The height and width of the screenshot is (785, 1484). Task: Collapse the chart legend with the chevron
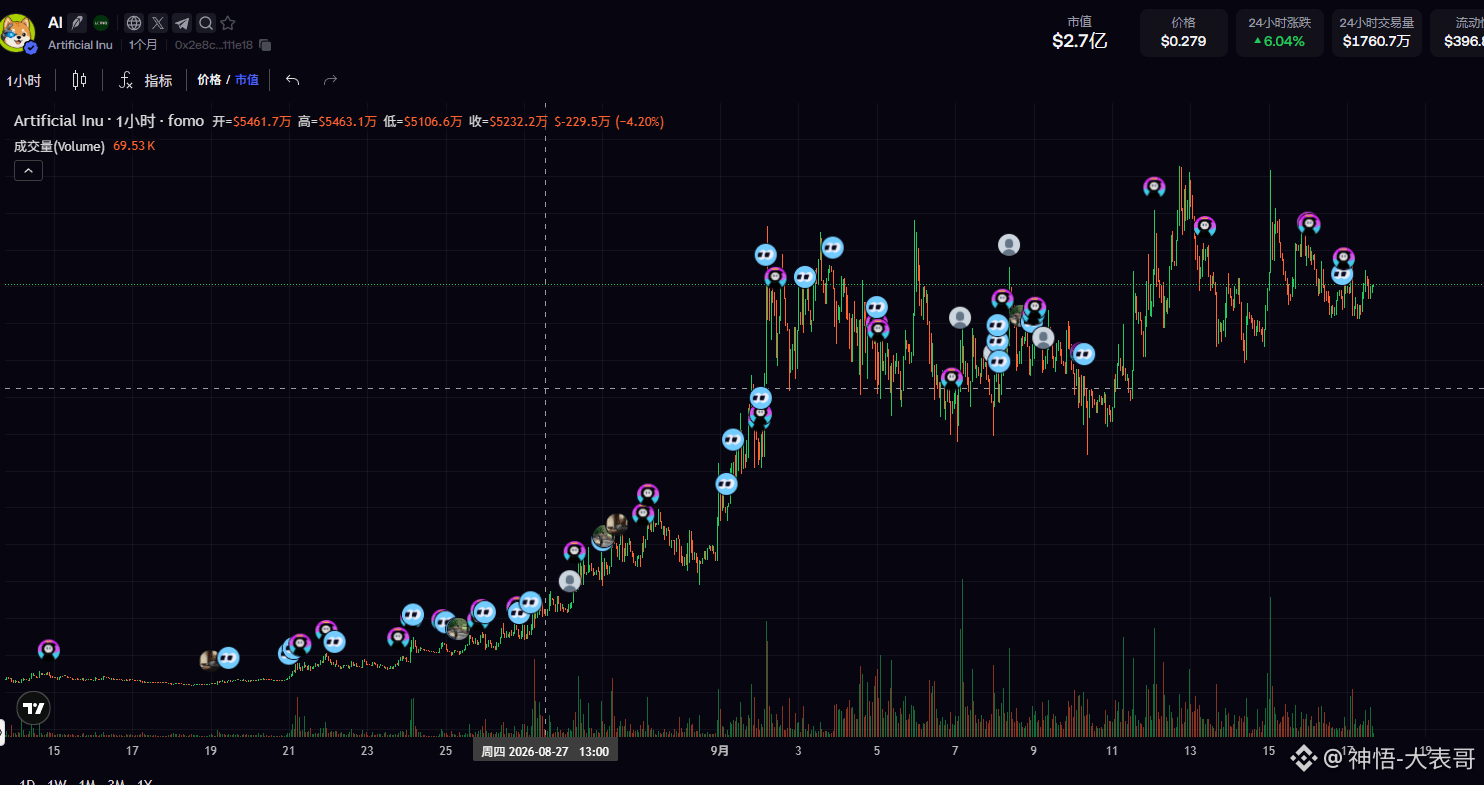pyautogui.click(x=28, y=171)
